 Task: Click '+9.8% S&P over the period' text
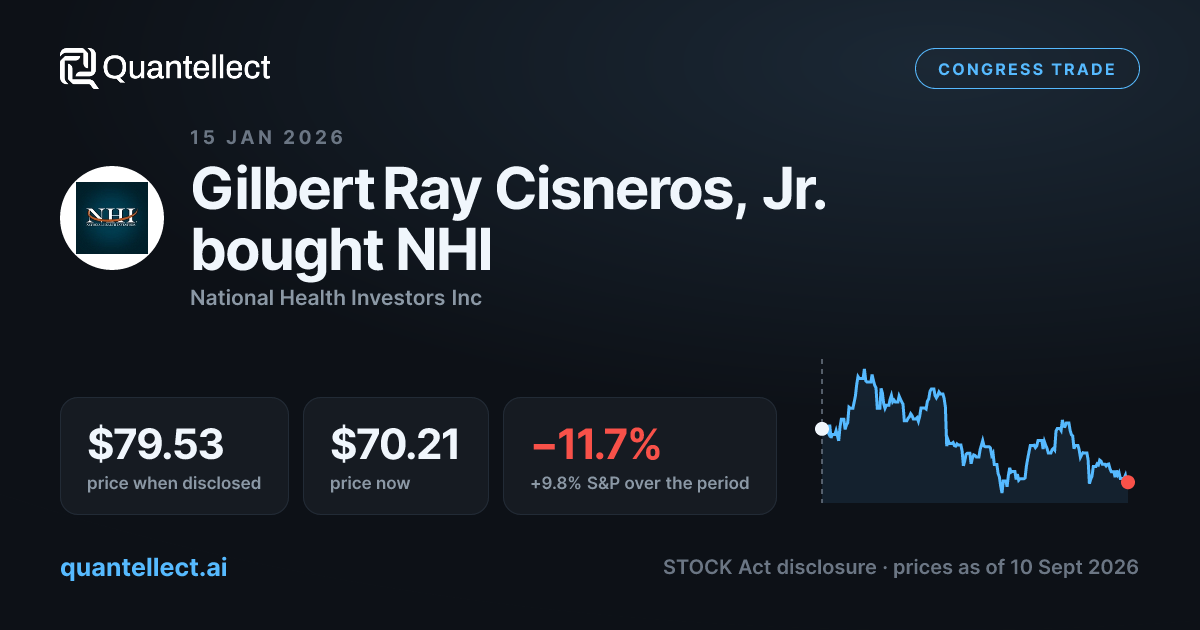[x=640, y=484]
